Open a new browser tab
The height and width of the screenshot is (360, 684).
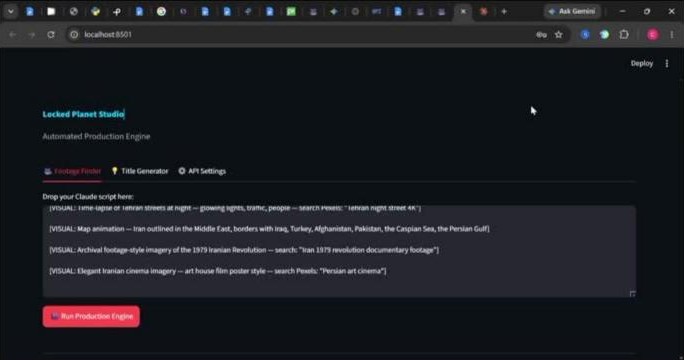504,12
